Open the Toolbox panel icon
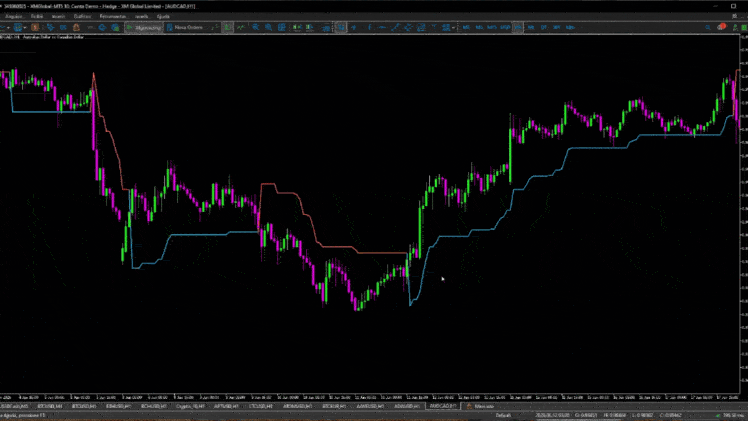The height and width of the screenshot is (421, 748). 76,27
